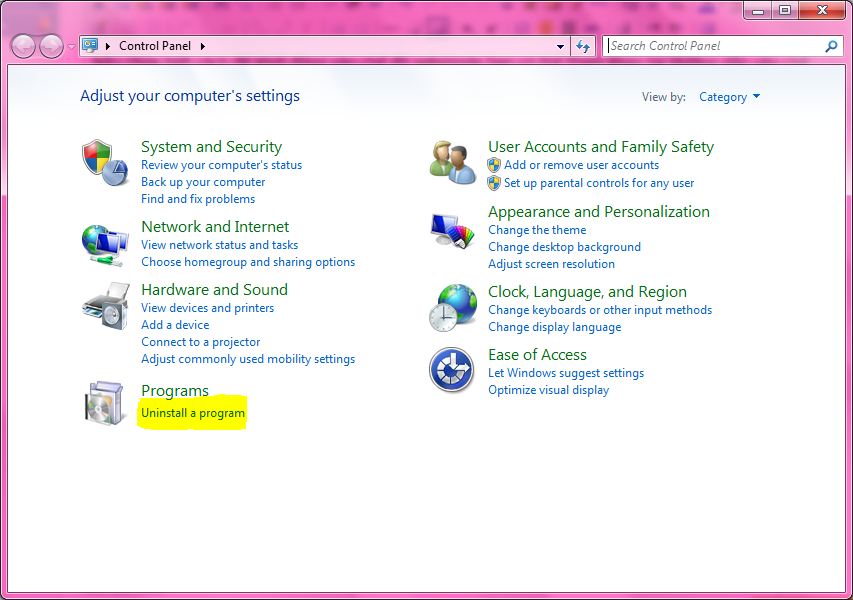Image resolution: width=853 pixels, height=600 pixels.
Task: Open the Clock, Language, and Region globe icon
Action: tap(453, 308)
